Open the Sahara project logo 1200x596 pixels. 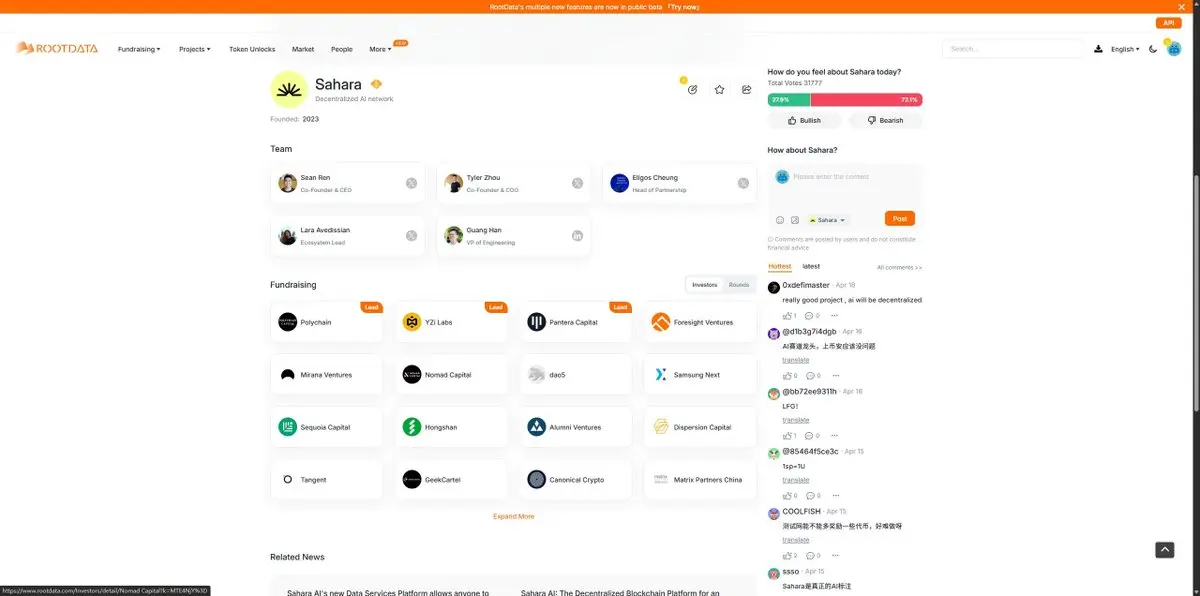tap(289, 89)
